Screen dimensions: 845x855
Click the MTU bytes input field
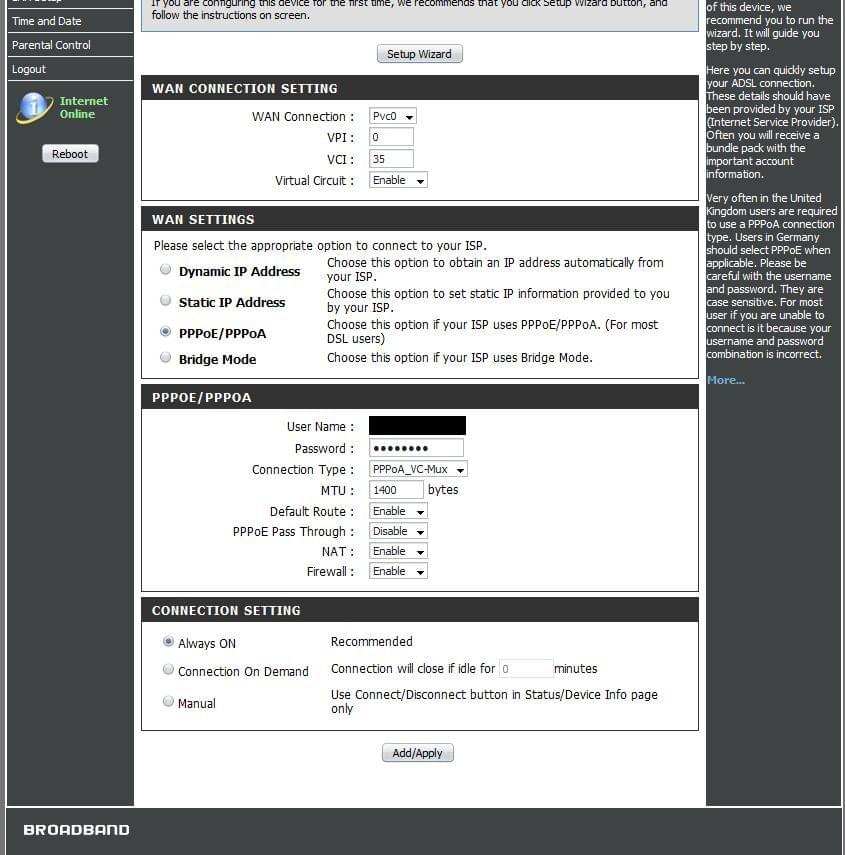(x=396, y=490)
